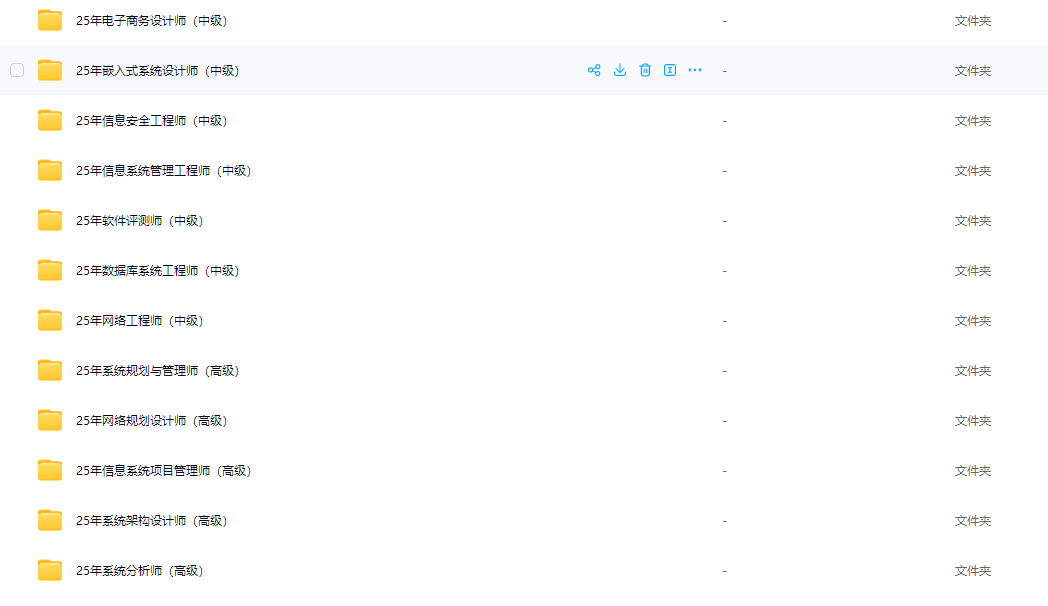Viewport: 1048px width, 606px height.
Task: Open folder name 25年数据库系统工程师（中级）
Action: (x=158, y=271)
